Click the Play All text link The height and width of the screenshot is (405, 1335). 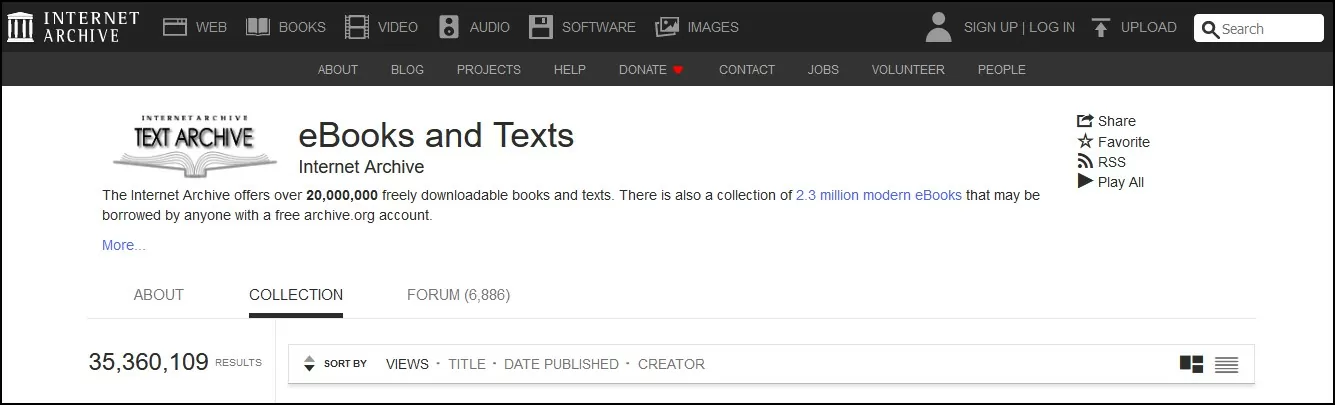1121,182
